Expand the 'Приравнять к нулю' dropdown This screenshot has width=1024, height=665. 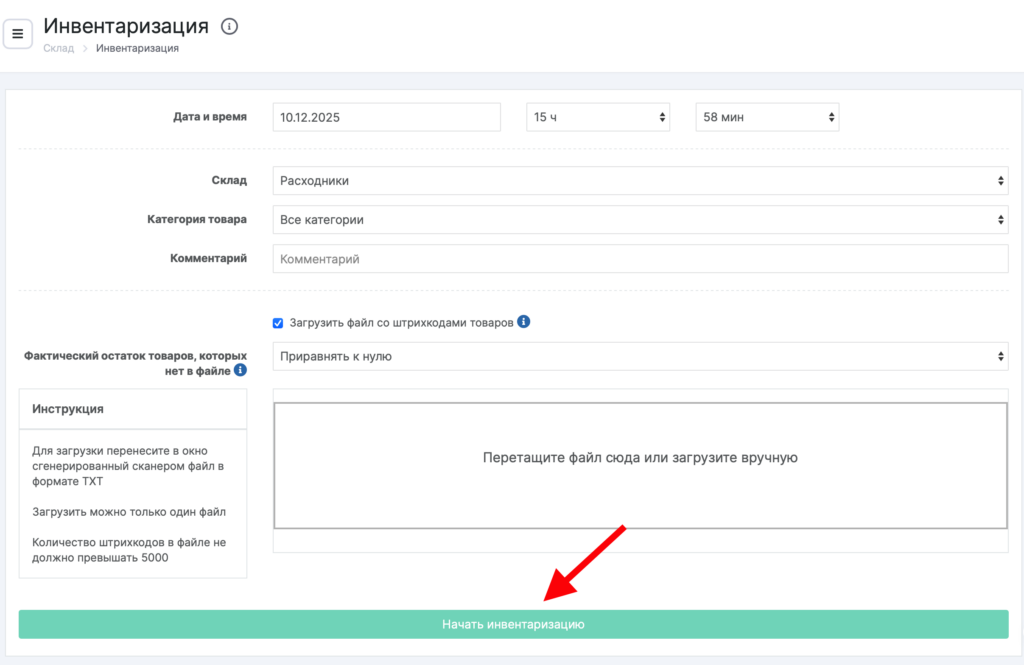pyautogui.click(x=640, y=356)
